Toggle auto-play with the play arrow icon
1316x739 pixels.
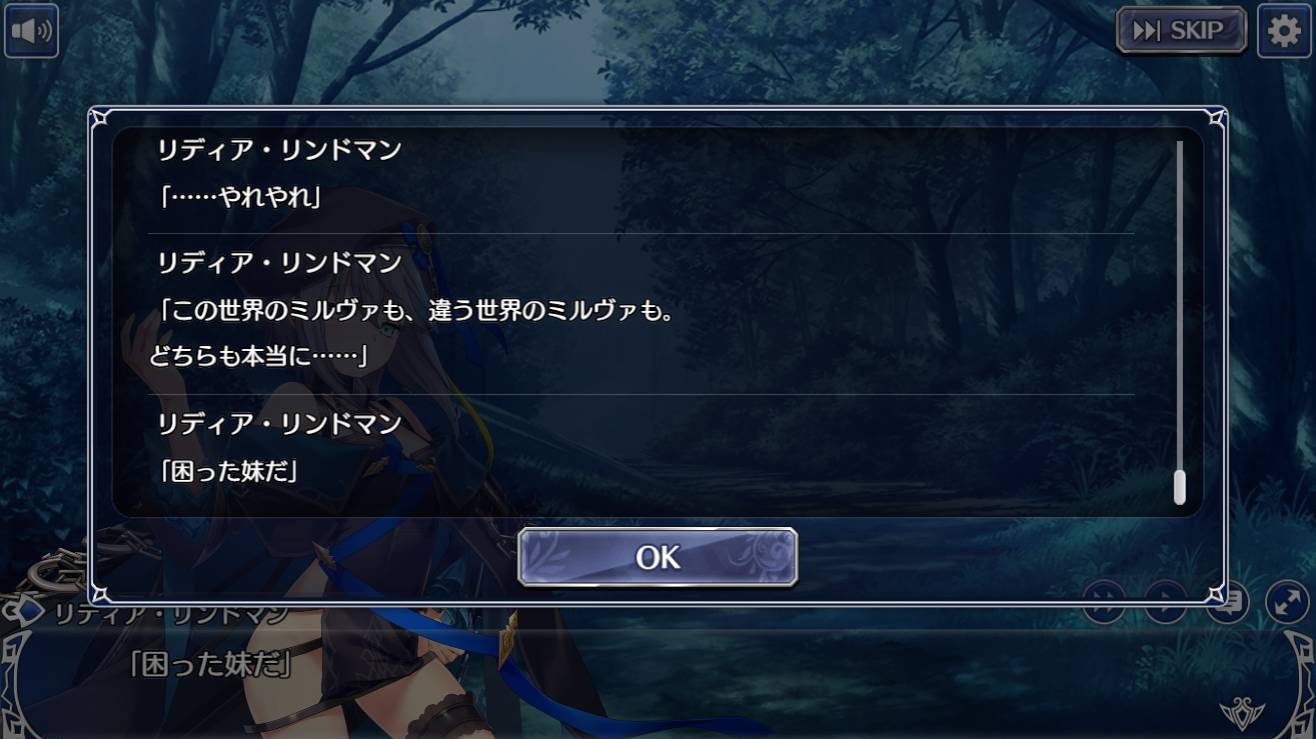pos(1165,603)
